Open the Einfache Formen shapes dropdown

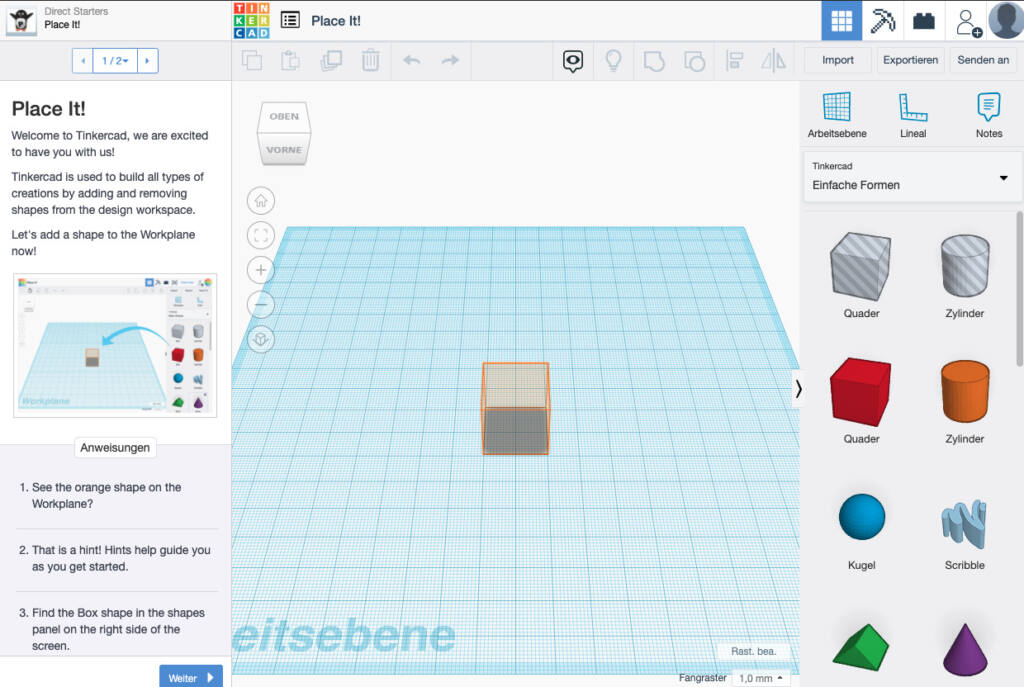click(911, 177)
